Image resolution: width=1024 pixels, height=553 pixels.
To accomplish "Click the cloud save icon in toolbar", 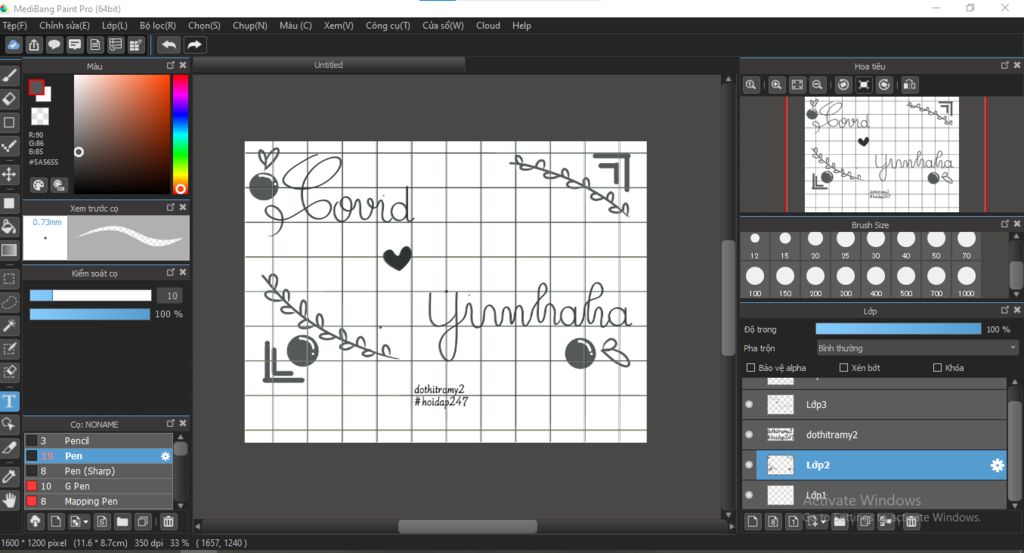I will click(x=14, y=45).
